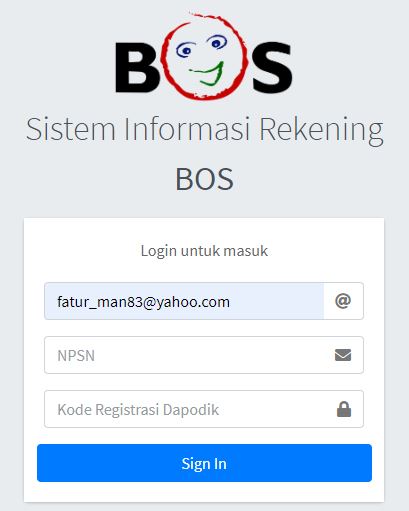This screenshot has width=409, height=511.
Task: Click the Sign In label text
Action: point(204,464)
